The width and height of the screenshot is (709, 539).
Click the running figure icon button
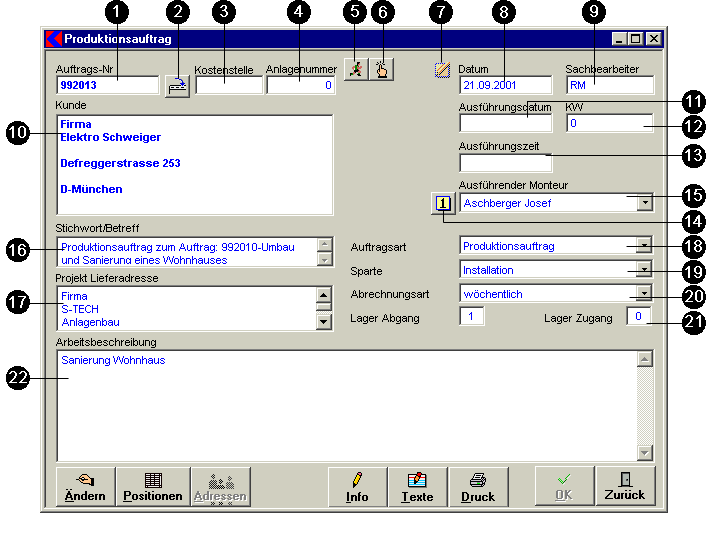(355, 69)
